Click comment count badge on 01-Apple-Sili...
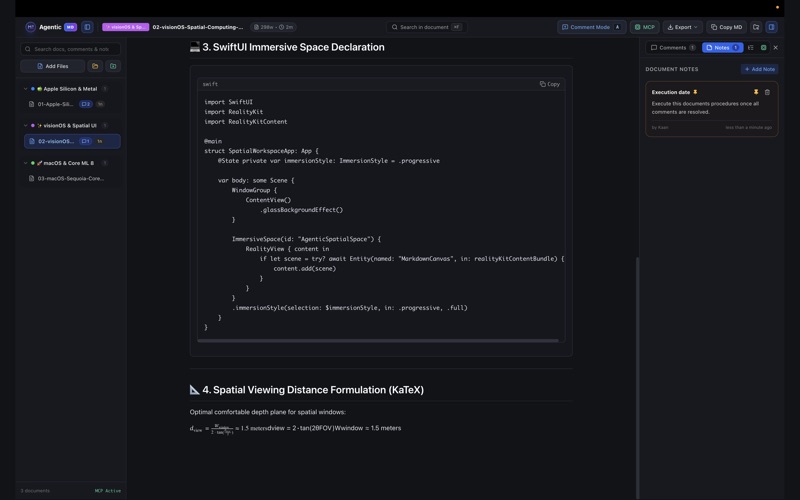Screen dimensions: 800x500 [86, 104]
